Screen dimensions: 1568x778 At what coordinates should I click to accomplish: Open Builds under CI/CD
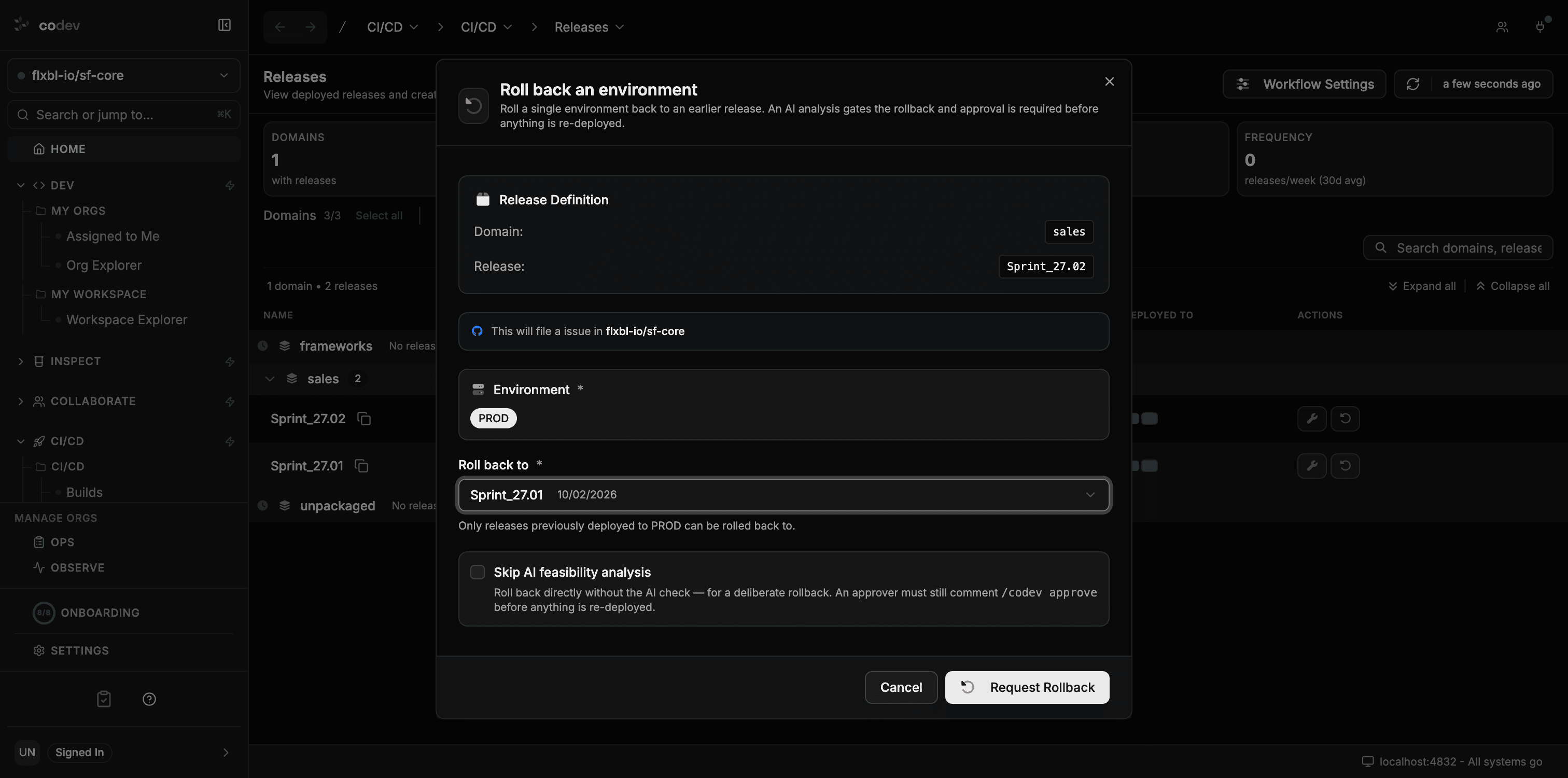[x=84, y=493]
